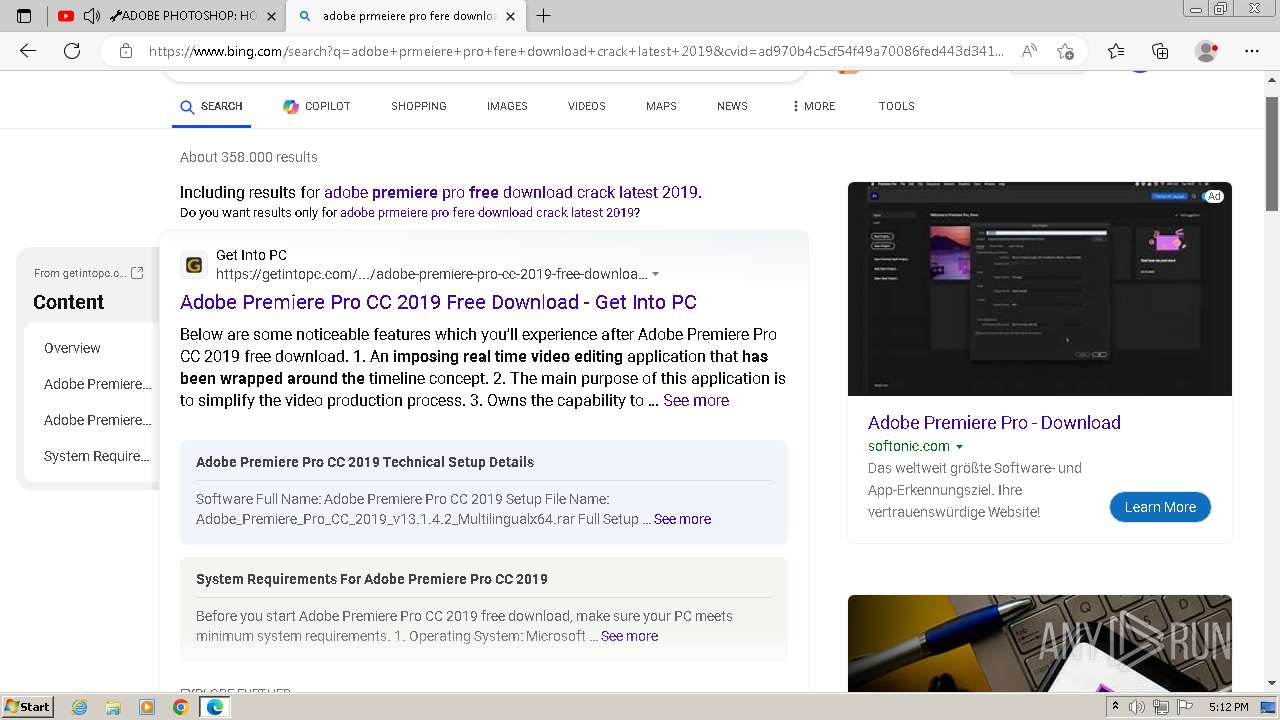
Task: Click the vertical page scrollbar
Action: click(x=1272, y=154)
